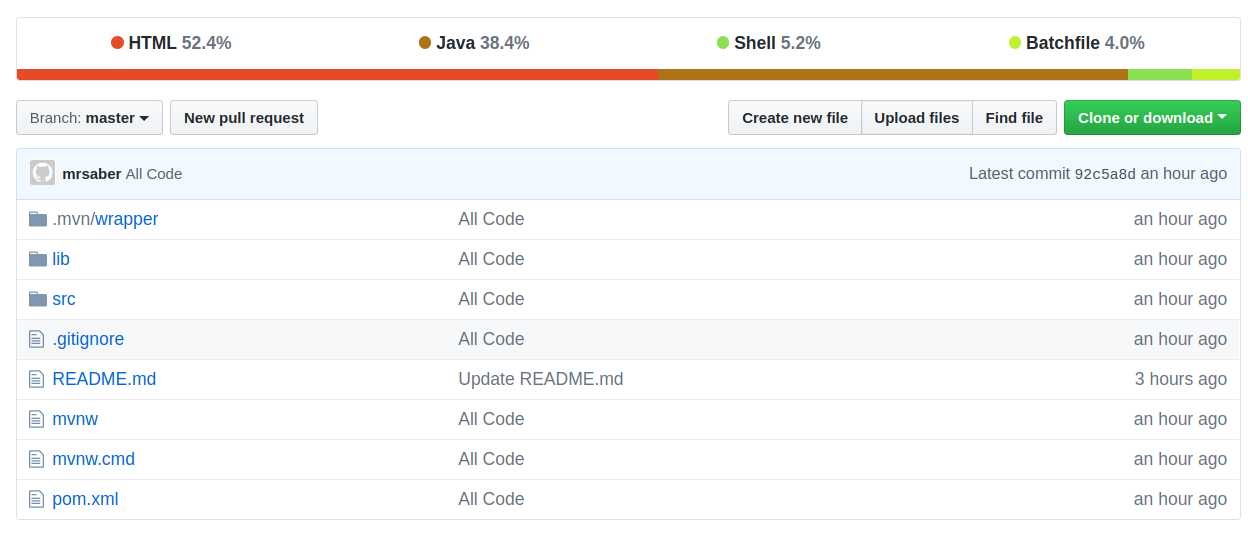Click the Find file button
Screen dimensions: 1248x533
coord(1014,117)
